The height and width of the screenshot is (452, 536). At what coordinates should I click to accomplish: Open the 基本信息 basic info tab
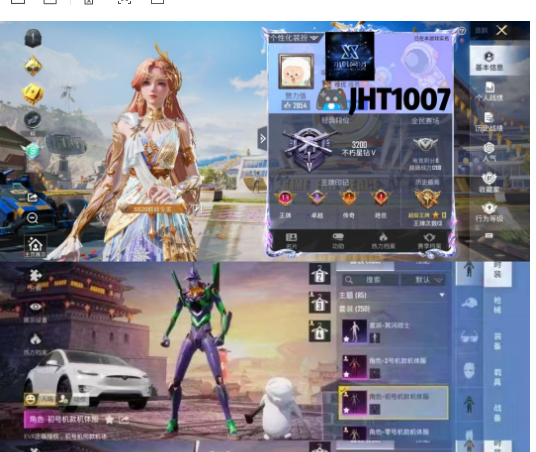(x=489, y=61)
